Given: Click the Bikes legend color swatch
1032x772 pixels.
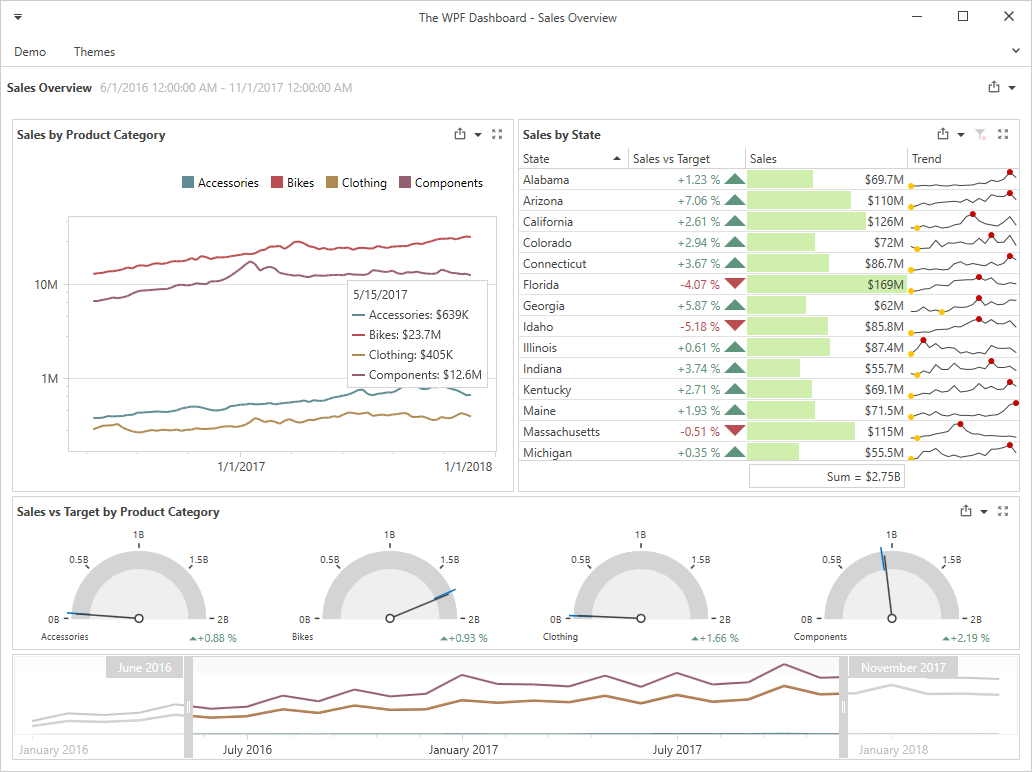Looking at the screenshot, I should [x=277, y=183].
